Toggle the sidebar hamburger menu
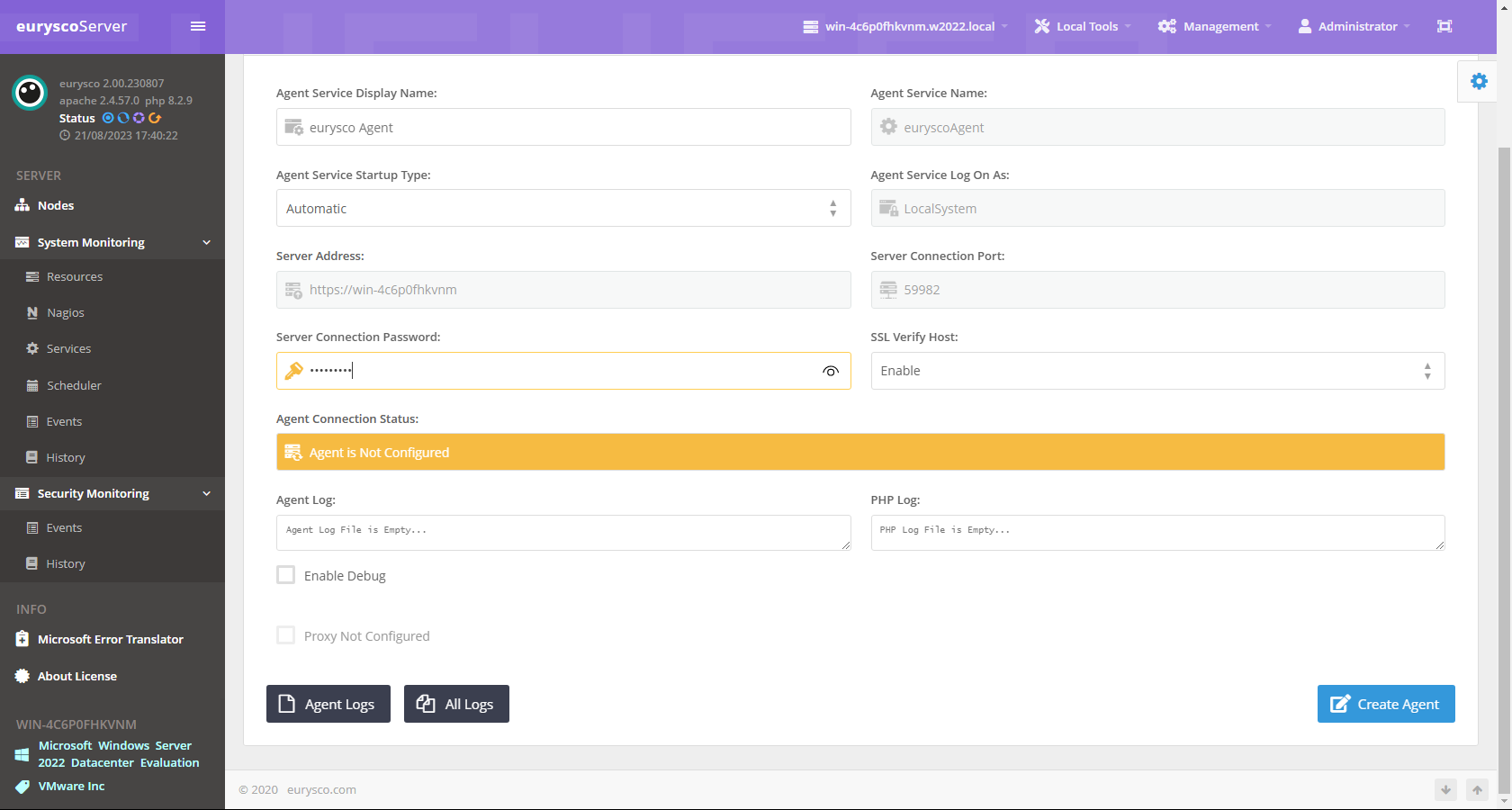Image resolution: width=1512 pixels, height=810 pixels. (198, 26)
